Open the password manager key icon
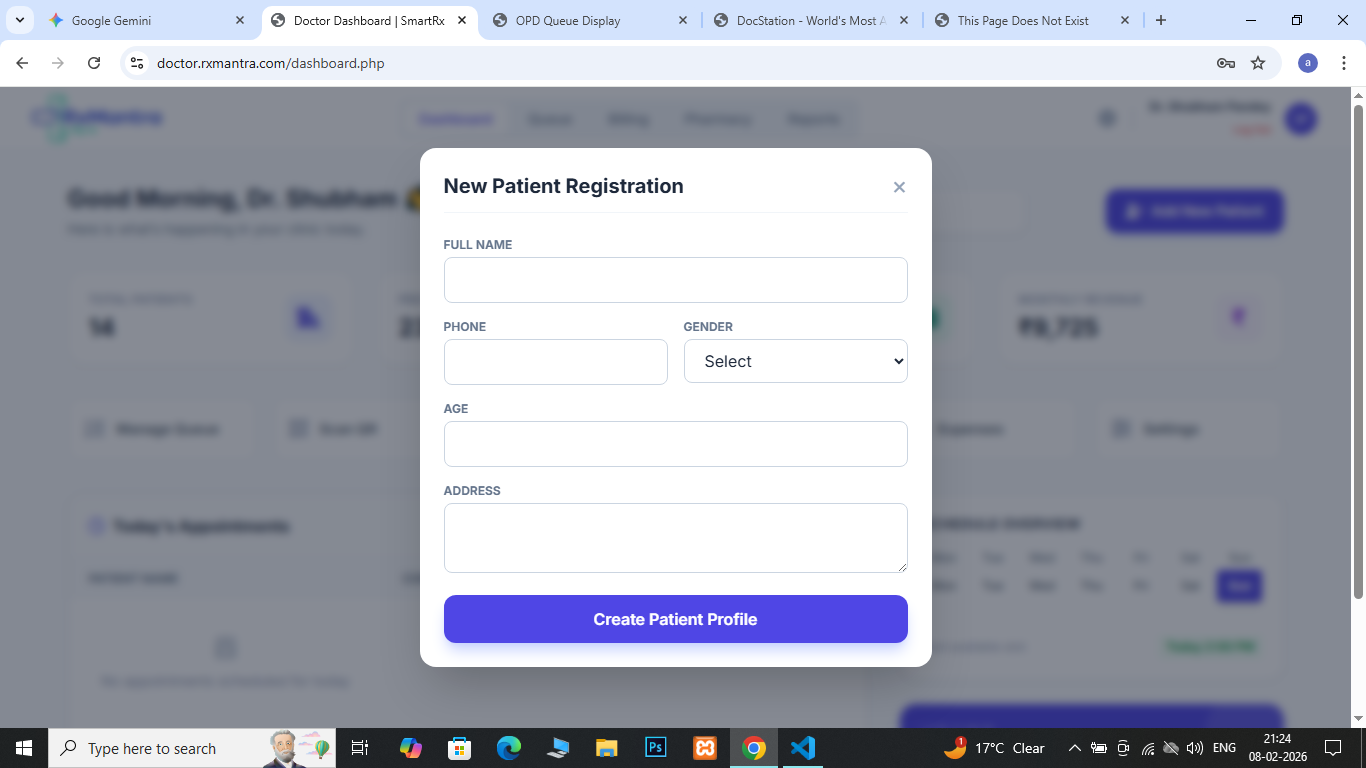Image resolution: width=1366 pixels, height=768 pixels. (x=1225, y=62)
